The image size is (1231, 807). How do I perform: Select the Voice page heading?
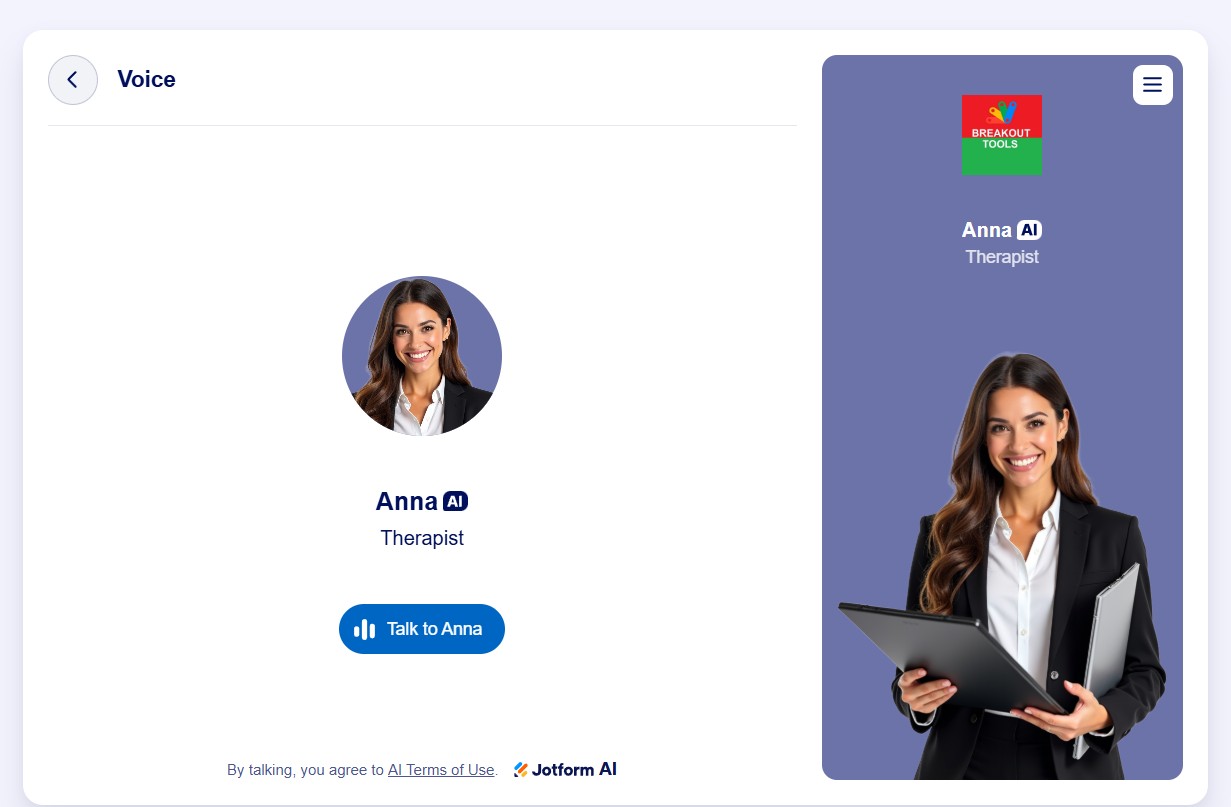tap(146, 80)
